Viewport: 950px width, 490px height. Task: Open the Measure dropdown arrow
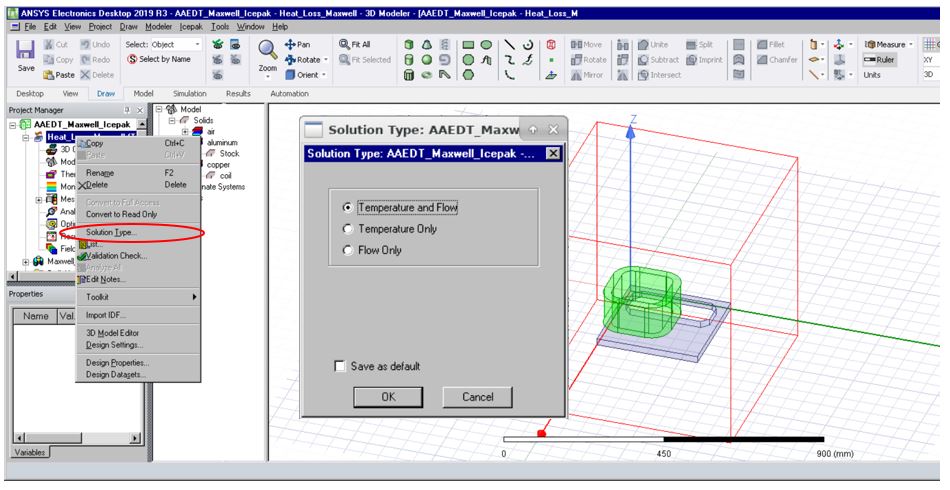coord(910,44)
